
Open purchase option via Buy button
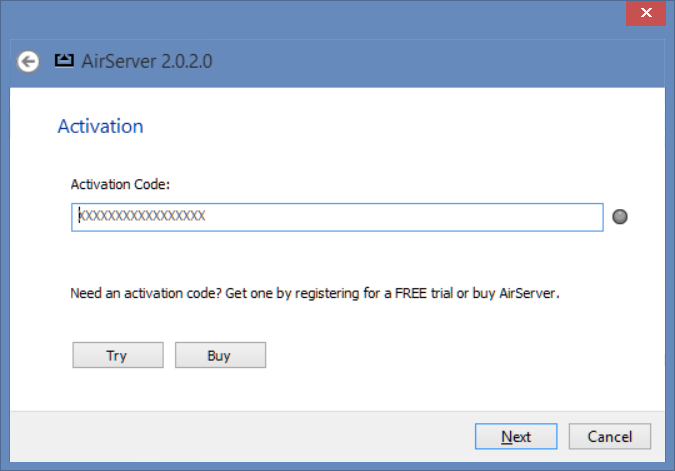220,355
